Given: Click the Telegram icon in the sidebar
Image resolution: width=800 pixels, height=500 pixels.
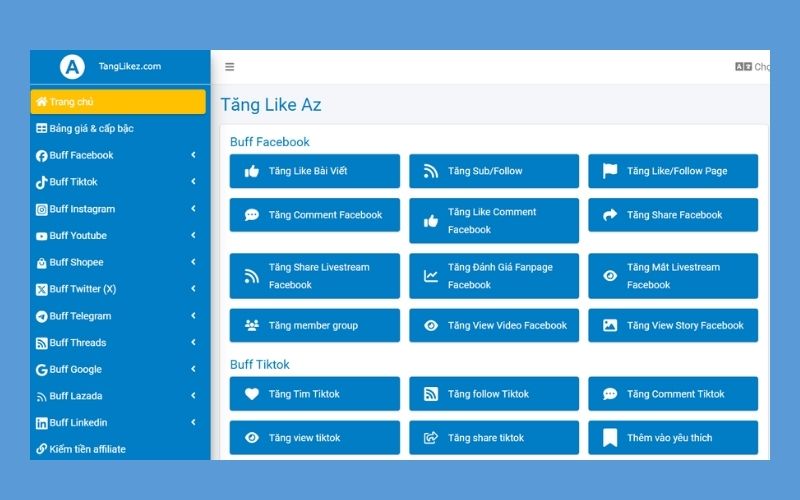Looking at the screenshot, I should click(41, 316).
